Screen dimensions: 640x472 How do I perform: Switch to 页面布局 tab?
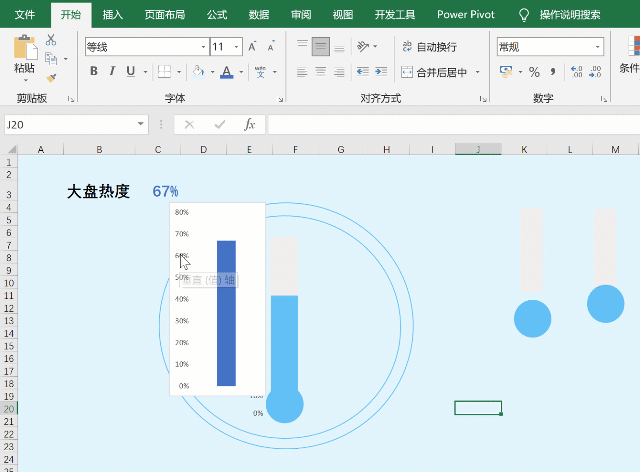pyautogui.click(x=165, y=15)
